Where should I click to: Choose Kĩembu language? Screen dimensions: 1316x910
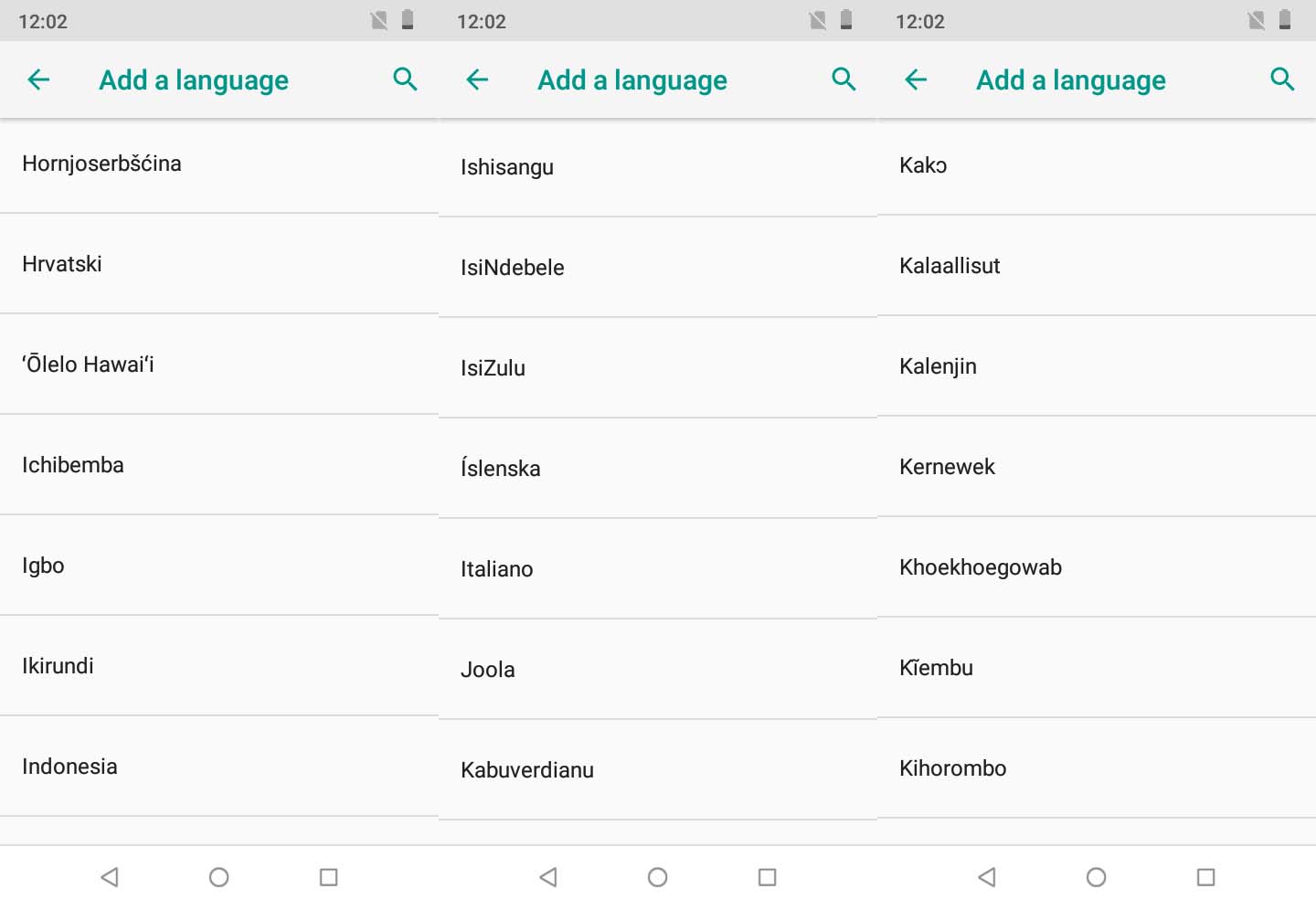pyautogui.click(x=1097, y=668)
